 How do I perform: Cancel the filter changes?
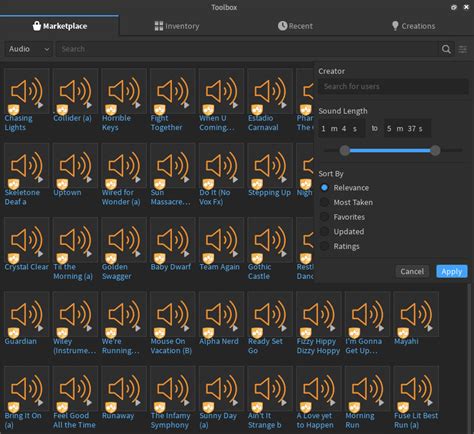(412, 271)
